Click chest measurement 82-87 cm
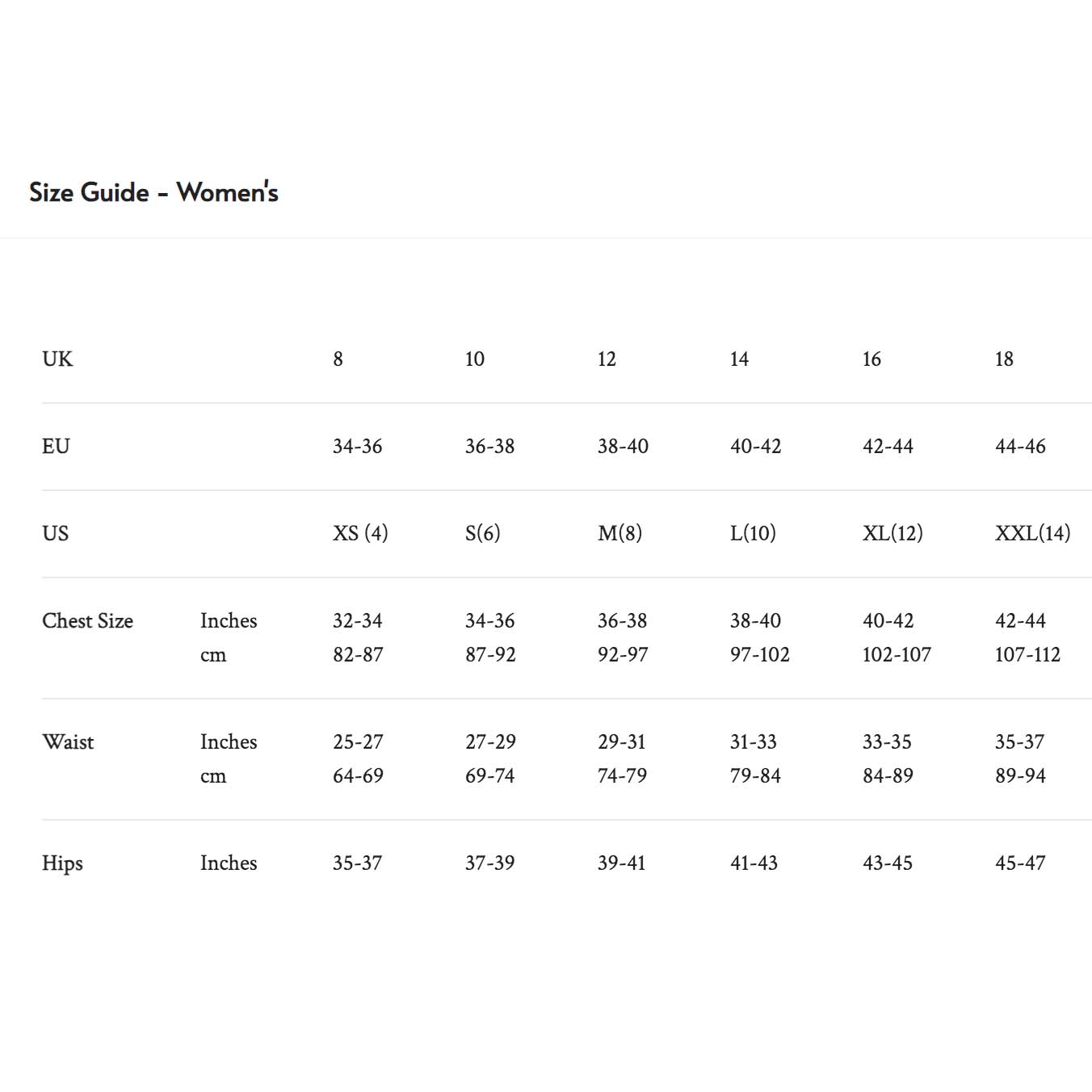The width and height of the screenshot is (1092, 1092). [x=358, y=654]
